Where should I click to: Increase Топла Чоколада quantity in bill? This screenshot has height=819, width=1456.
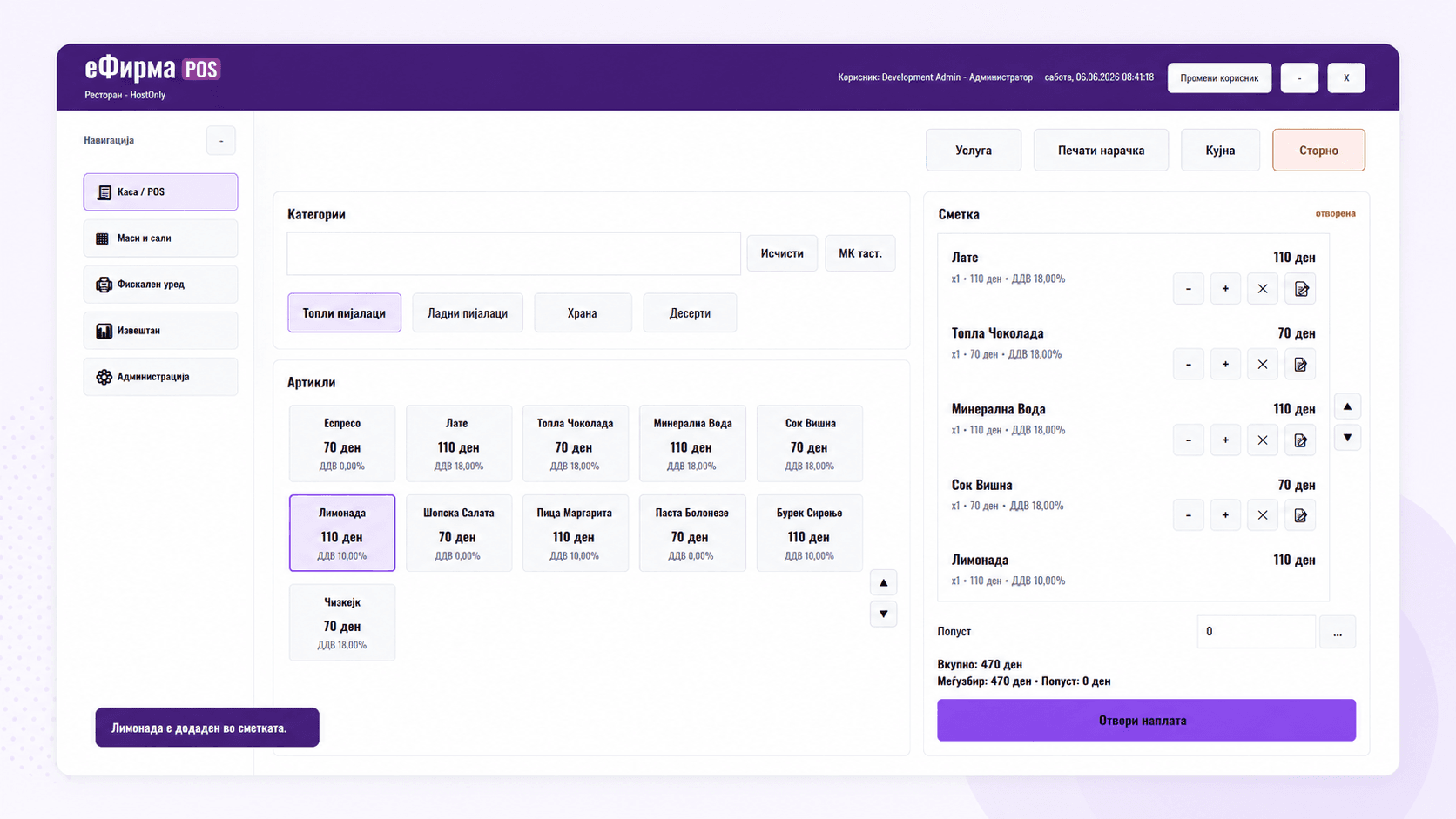1225,365
